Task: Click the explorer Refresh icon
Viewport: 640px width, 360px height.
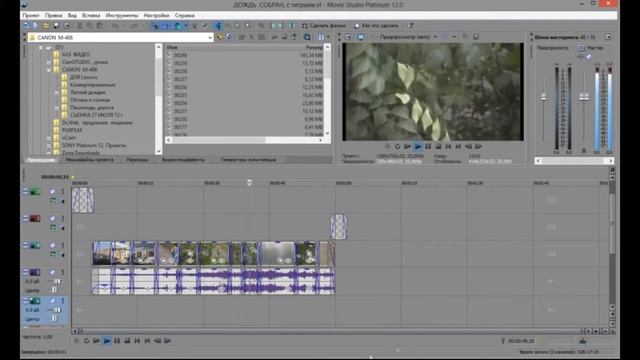Action: click(229, 37)
